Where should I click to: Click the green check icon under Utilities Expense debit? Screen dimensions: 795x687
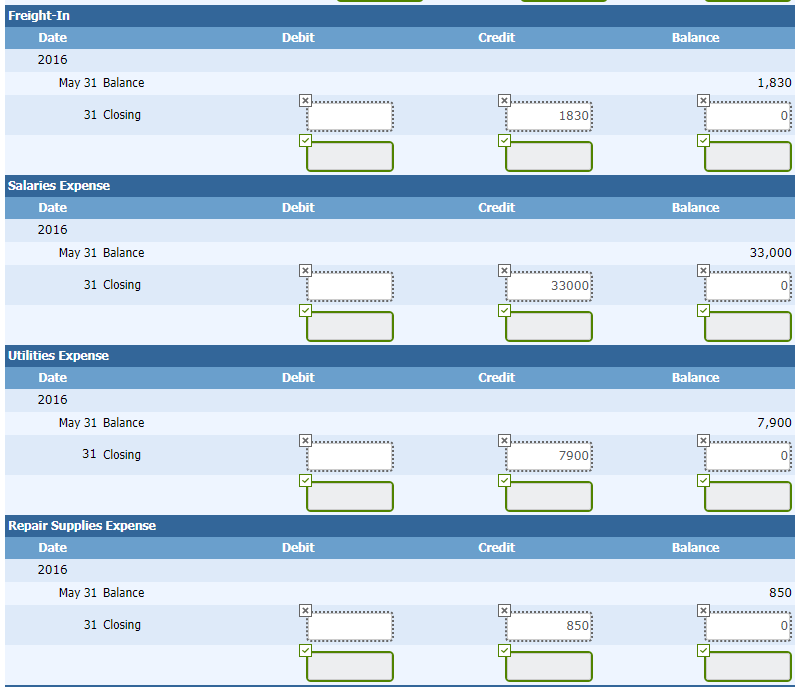click(305, 480)
